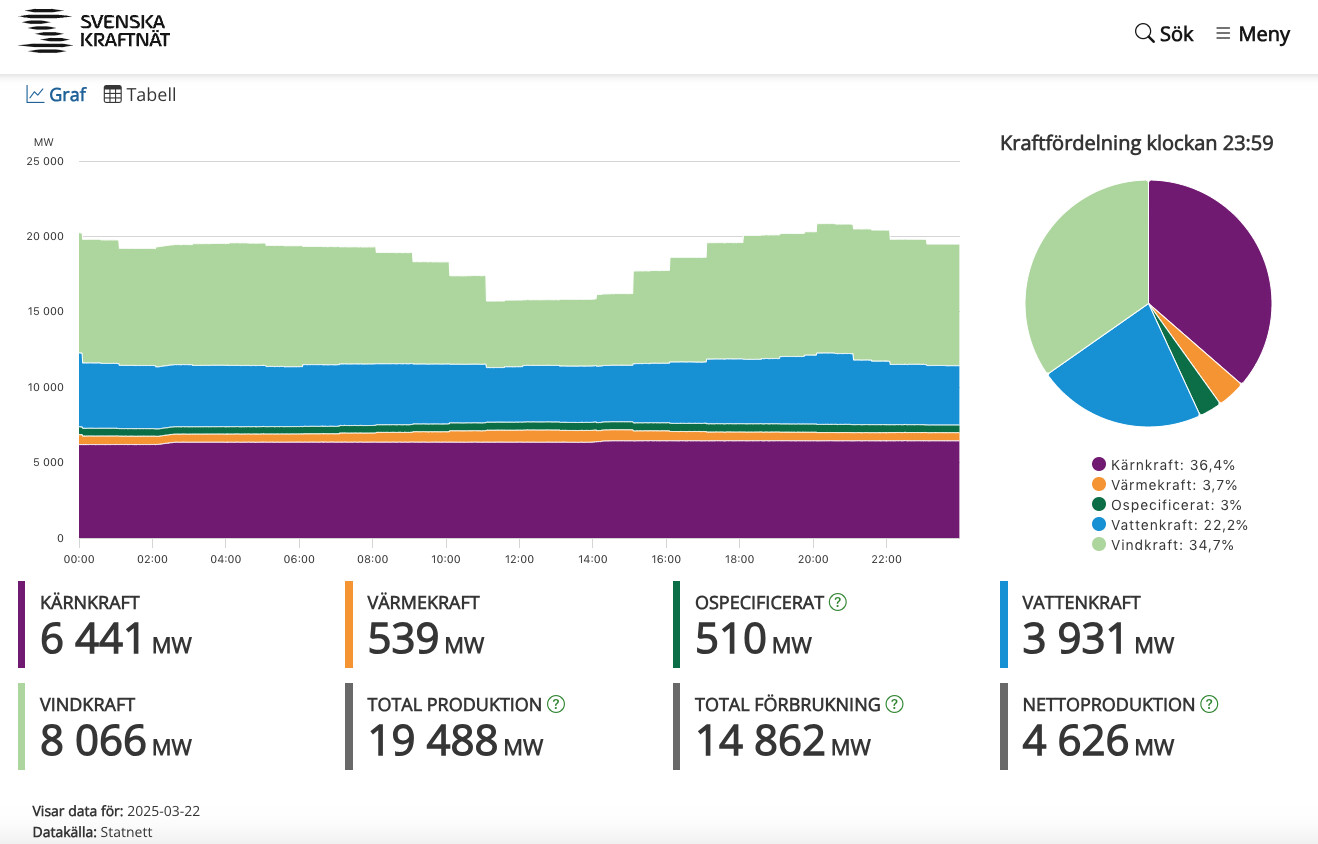This screenshot has height=844, width=1318.
Task: Toggle Kärnkraft in the pie legend
Action: (1163, 465)
